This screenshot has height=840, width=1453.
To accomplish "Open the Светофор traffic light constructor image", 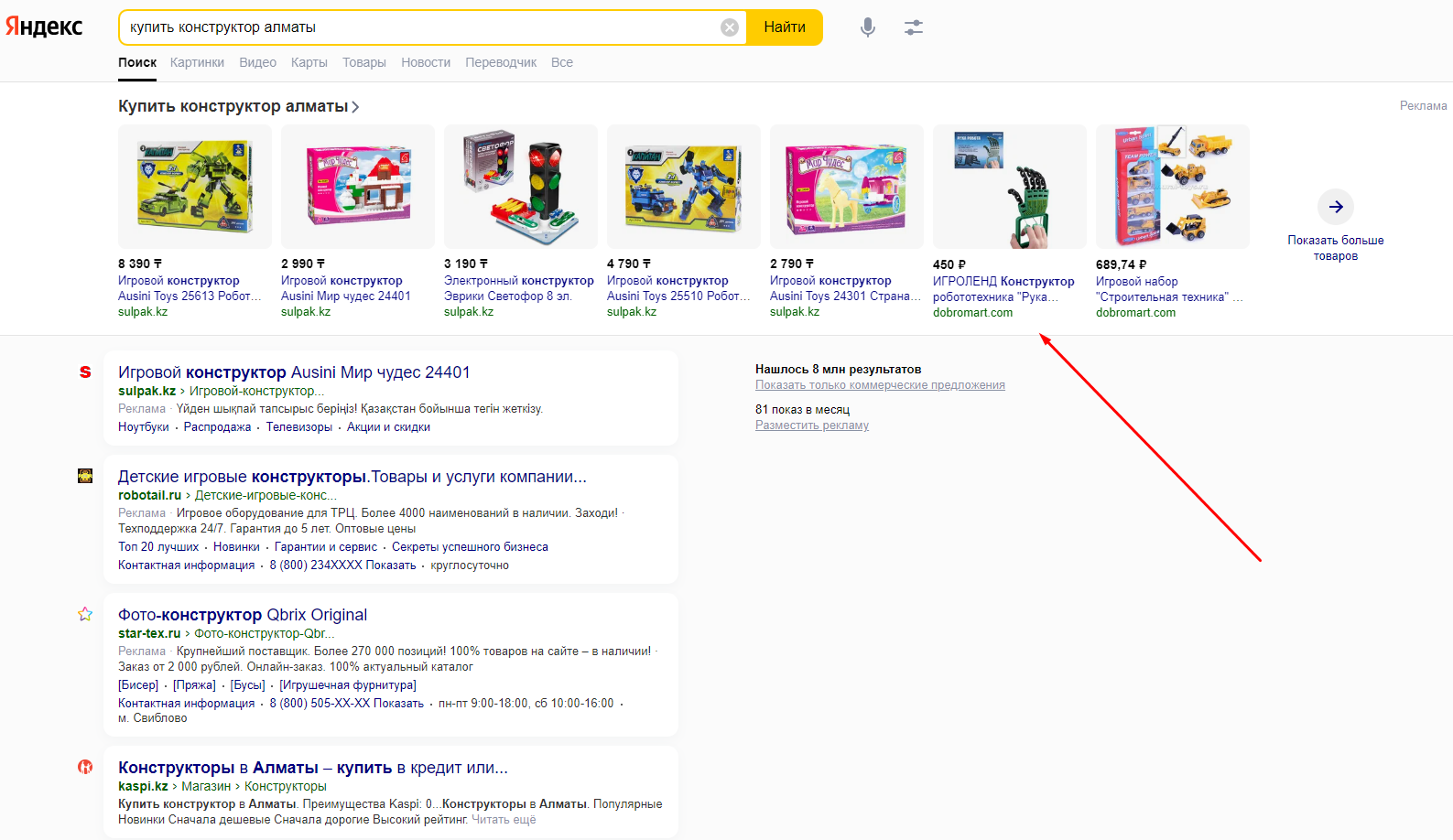I will pos(521,187).
